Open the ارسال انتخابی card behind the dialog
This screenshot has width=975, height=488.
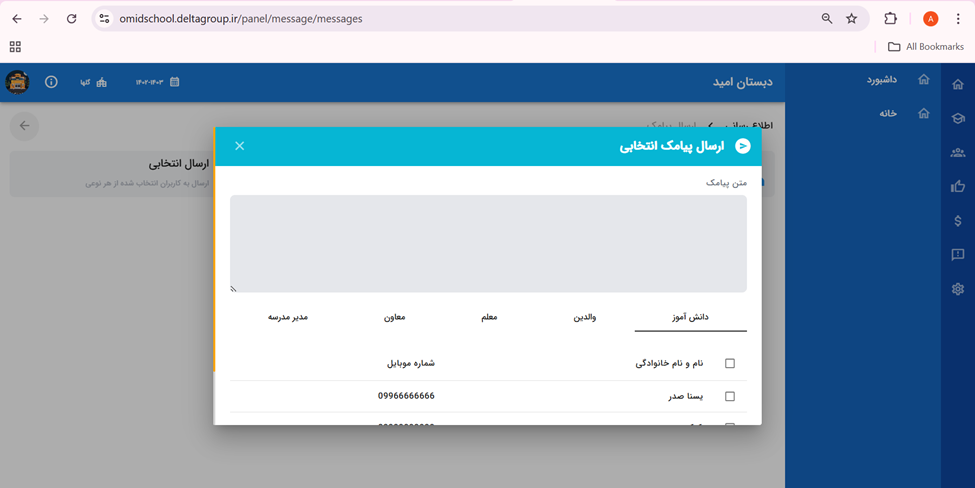[111, 173]
